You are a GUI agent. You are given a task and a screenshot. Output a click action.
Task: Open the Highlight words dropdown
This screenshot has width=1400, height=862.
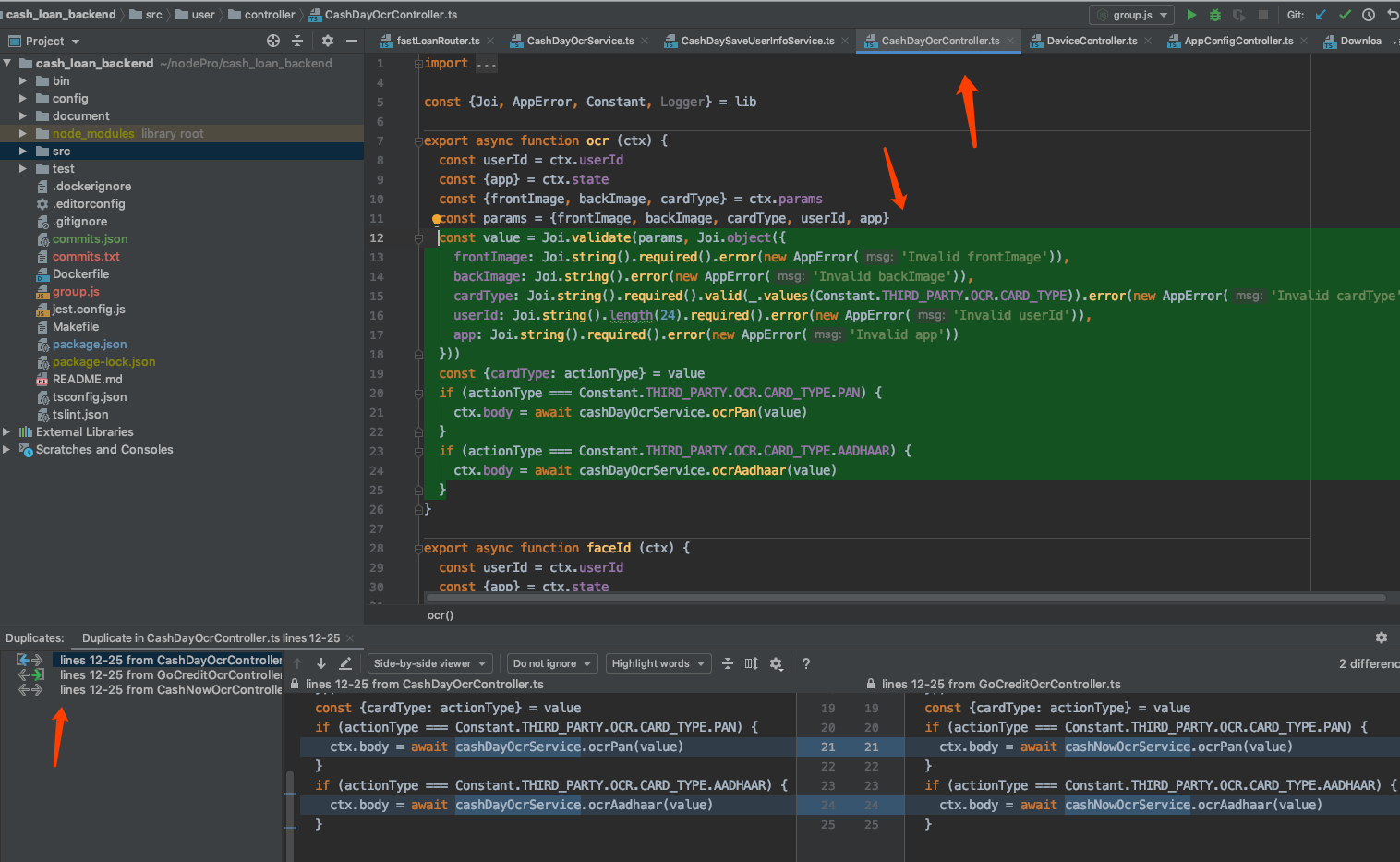pyautogui.click(x=658, y=663)
